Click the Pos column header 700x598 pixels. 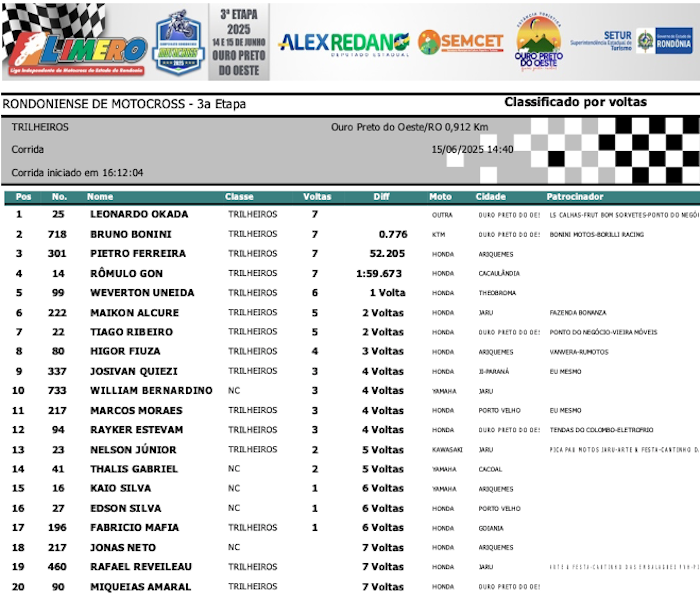pyautogui.click(x=23, y=197)
